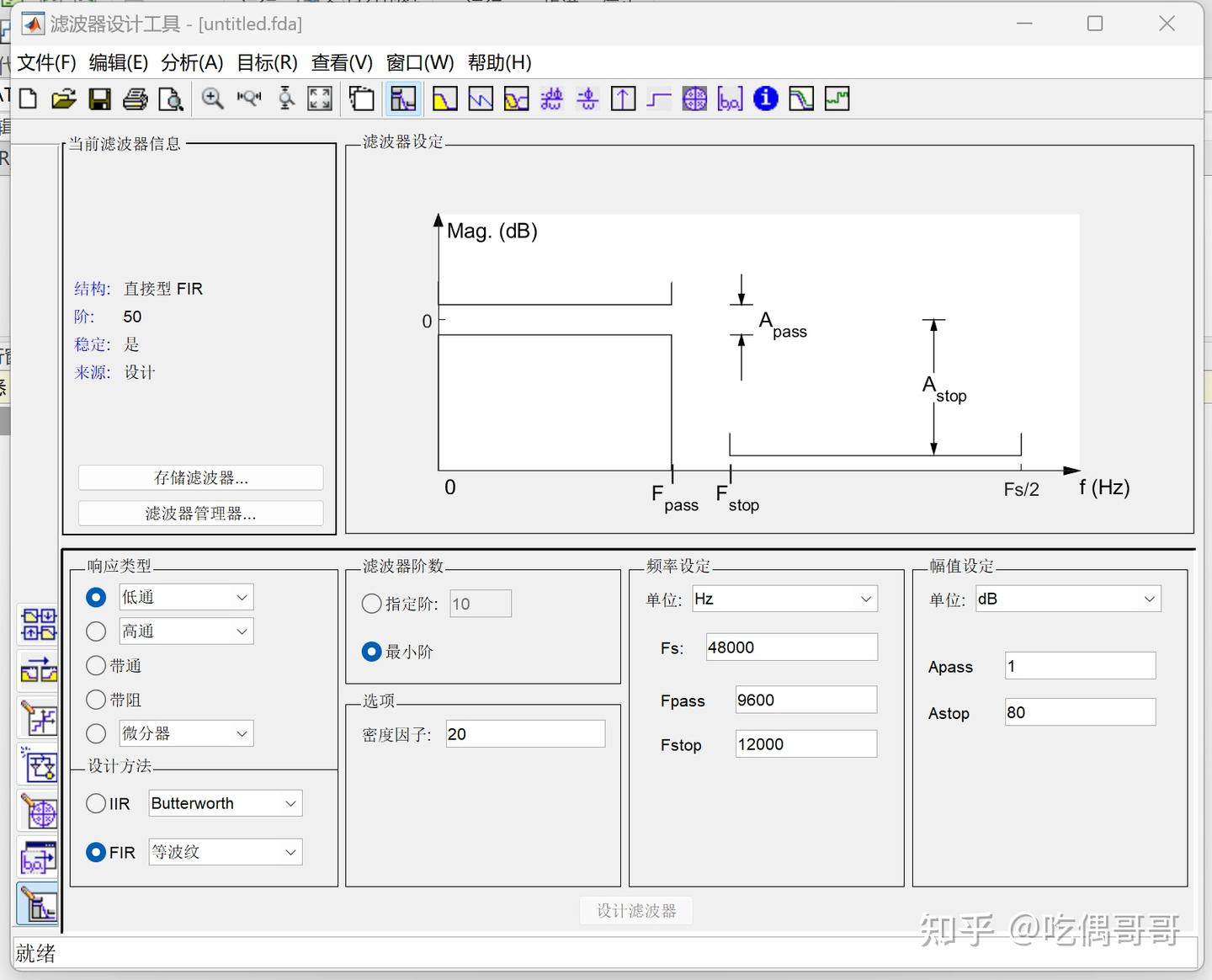Image resolution: width=1212 pixels, height=980 pixels.
Task: Open the print preview tool
Action: [x=171, y=99]
